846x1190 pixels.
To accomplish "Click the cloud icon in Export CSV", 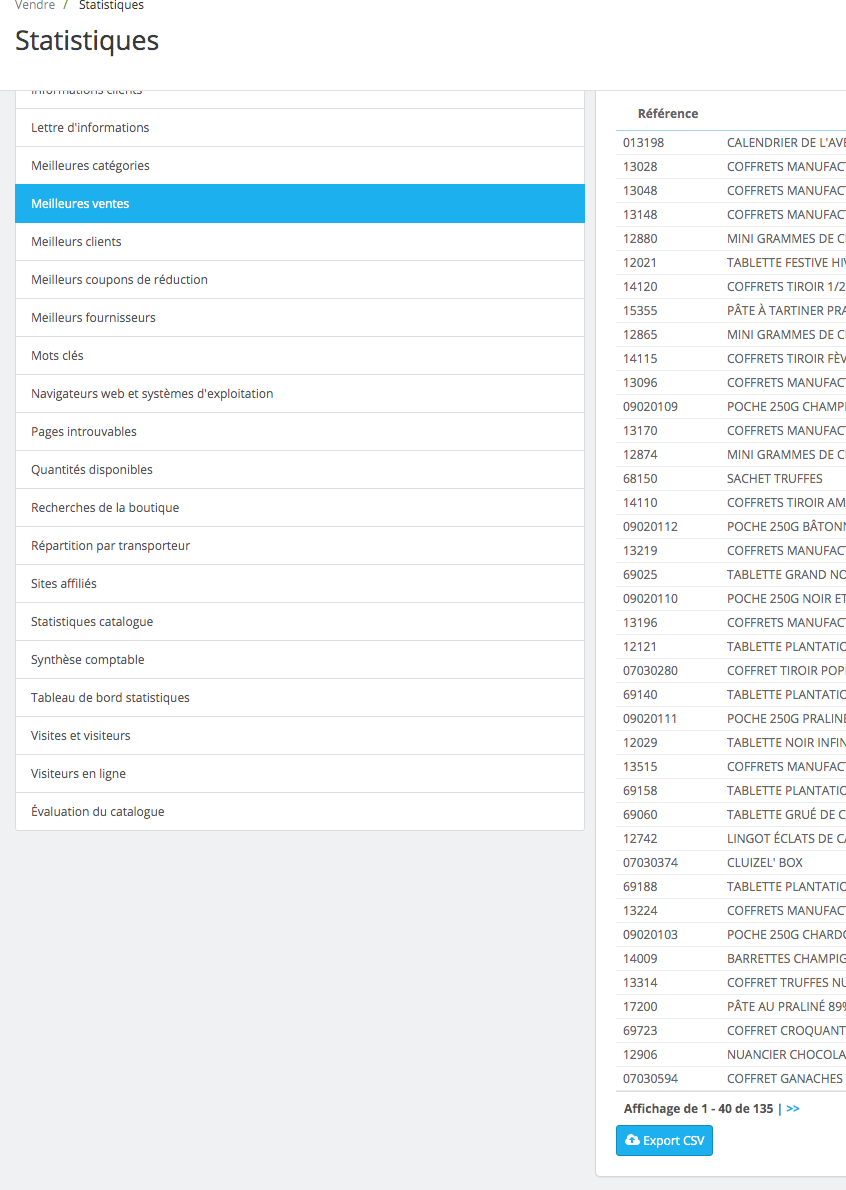I will click(x=632, y=1140).
